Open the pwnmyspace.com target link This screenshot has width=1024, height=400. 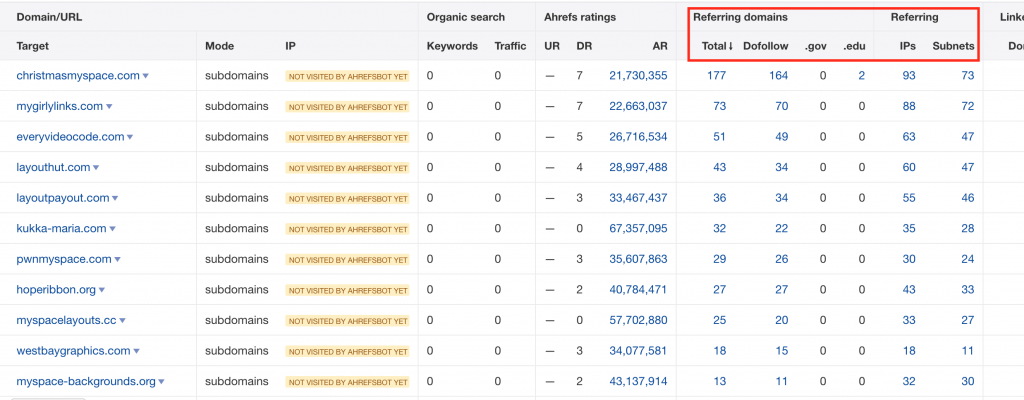click(x=64, y=259)
